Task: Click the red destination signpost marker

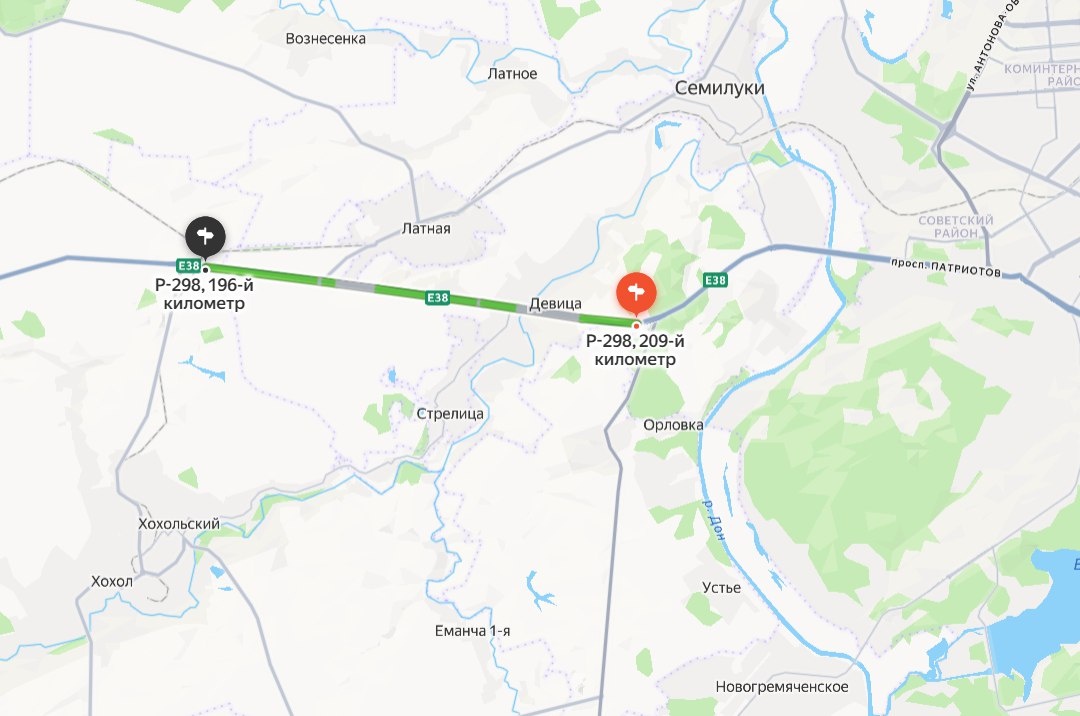Action: (636, 293)
